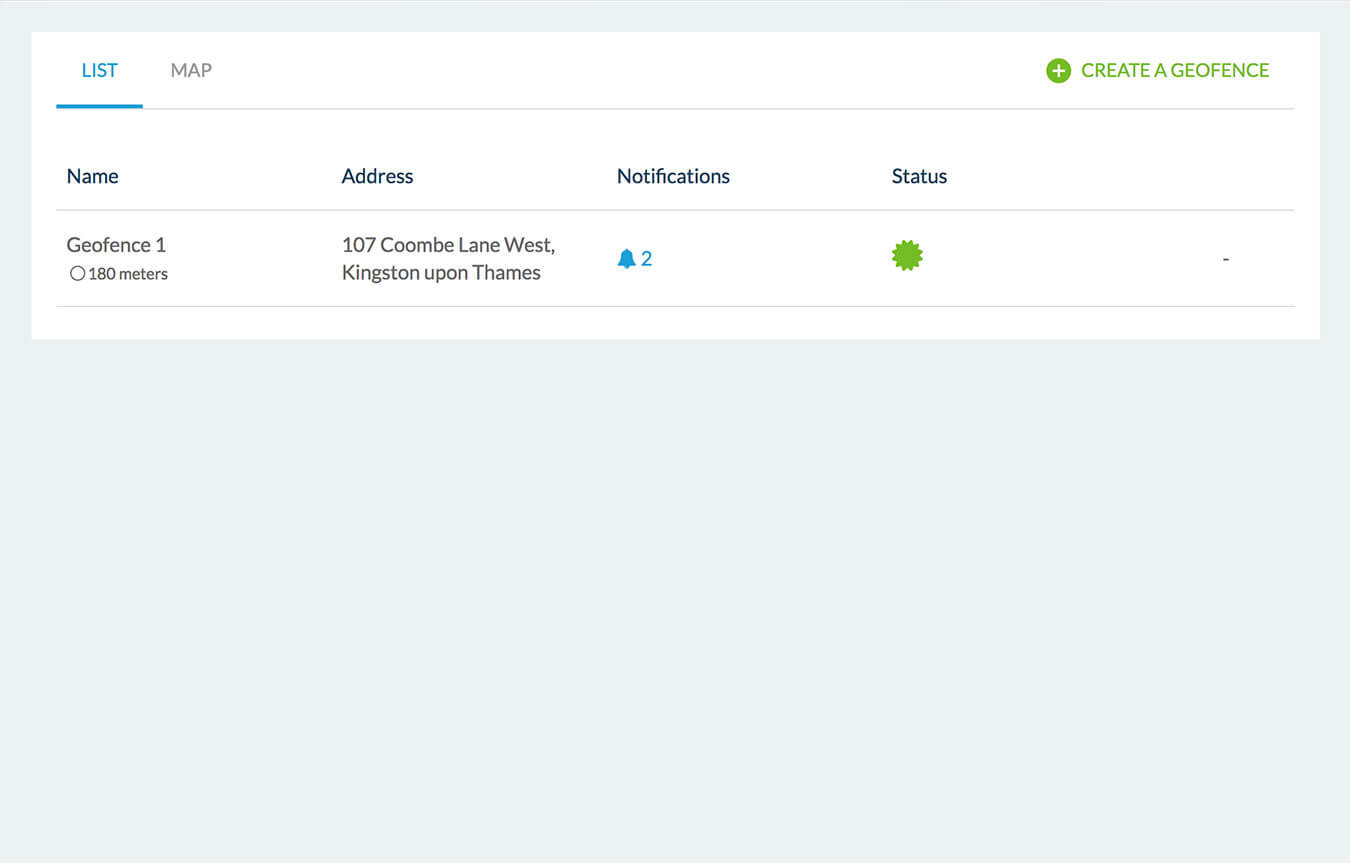Click the Name column header
The width and height of the screenshot is (1350, 863).
point(92,176)
